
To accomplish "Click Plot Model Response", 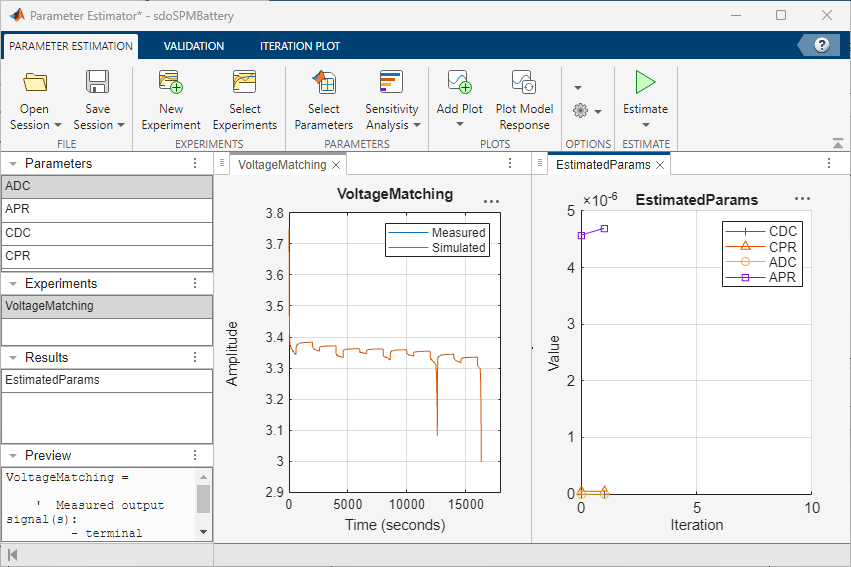I will pos(524,83).
